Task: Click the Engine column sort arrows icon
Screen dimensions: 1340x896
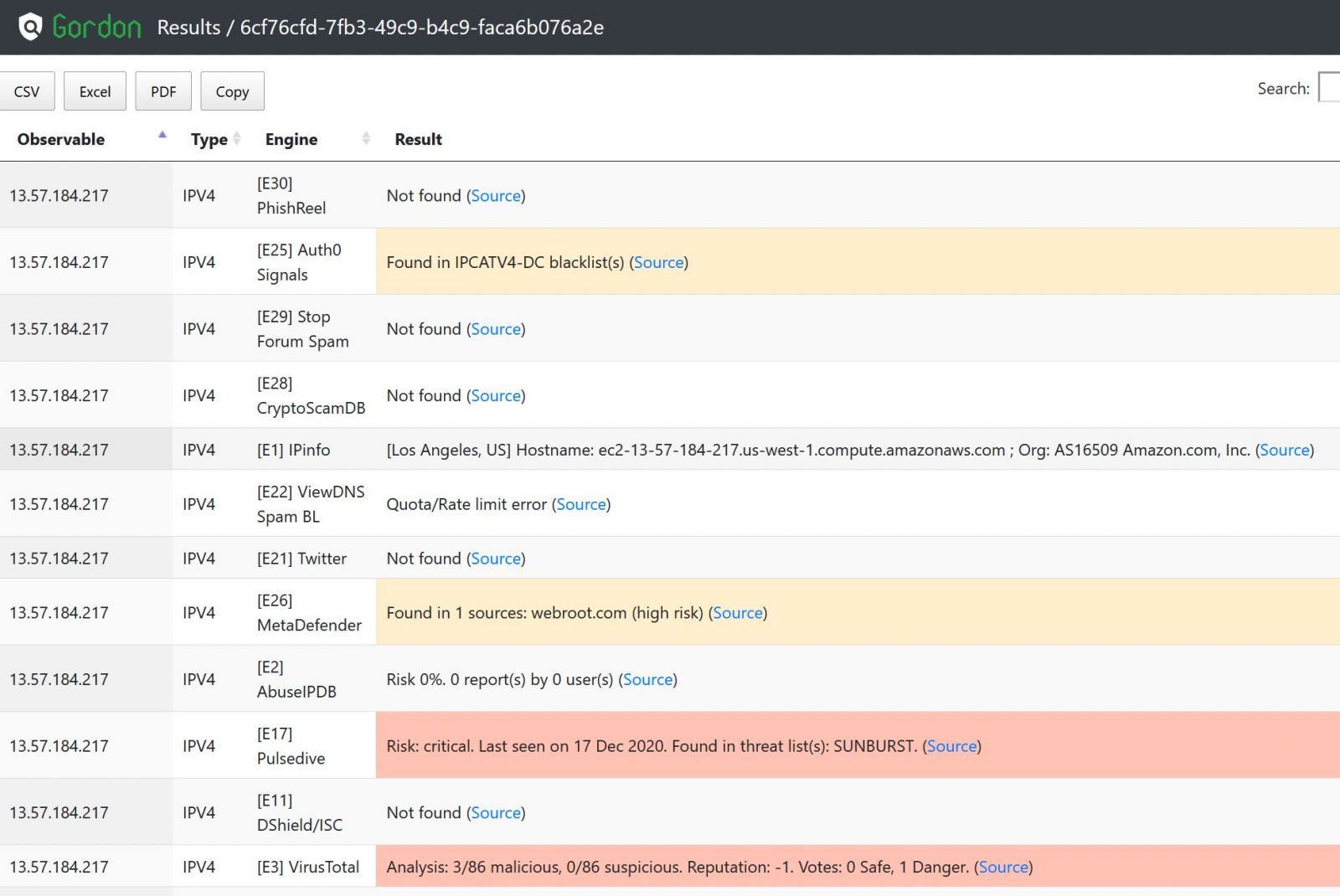Action: click(x=366, y=139)
